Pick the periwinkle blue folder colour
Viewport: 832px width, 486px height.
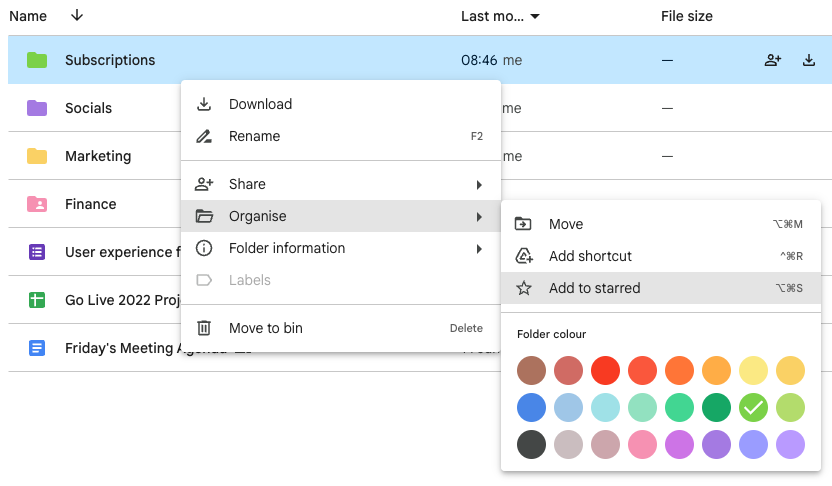(753, 445)
